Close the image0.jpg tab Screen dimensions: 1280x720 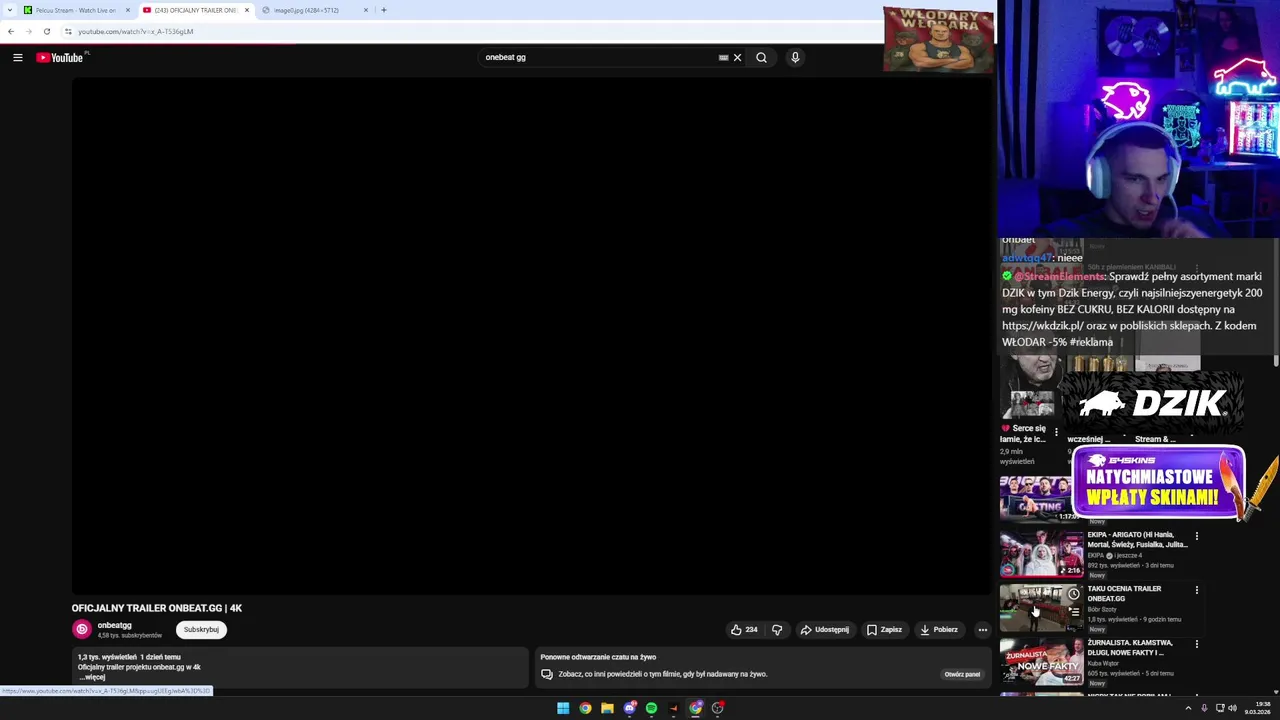coord(365,10)
